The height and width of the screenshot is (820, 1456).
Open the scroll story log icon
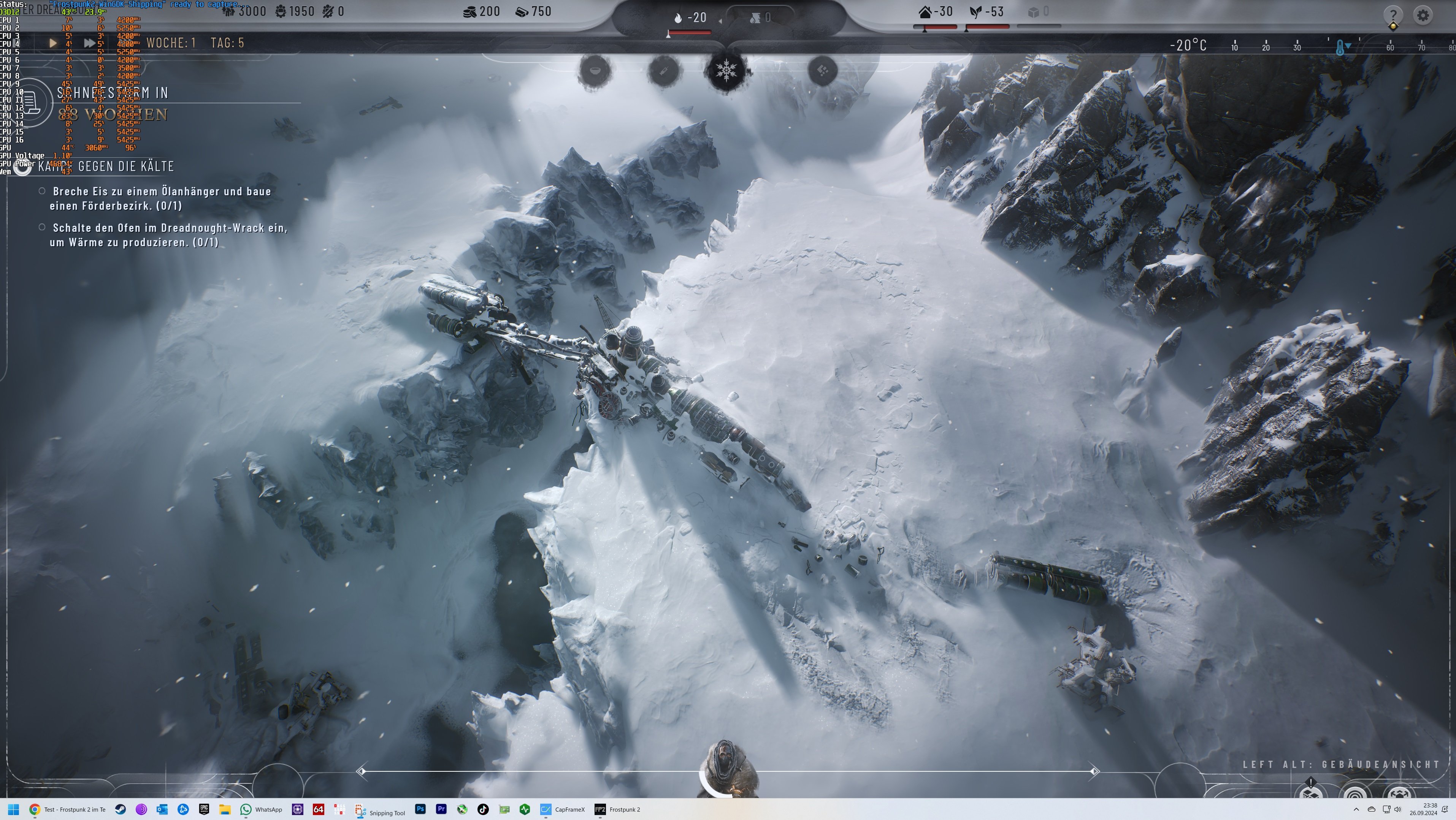(x=29, y=103)
